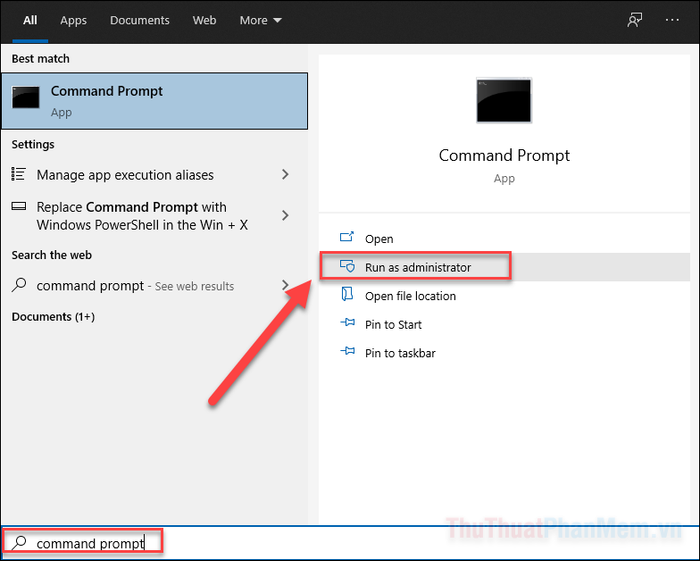Click the taskbar icon beside Replace Command Prompt
Viewport: 700px width, 561px height.
19,206
